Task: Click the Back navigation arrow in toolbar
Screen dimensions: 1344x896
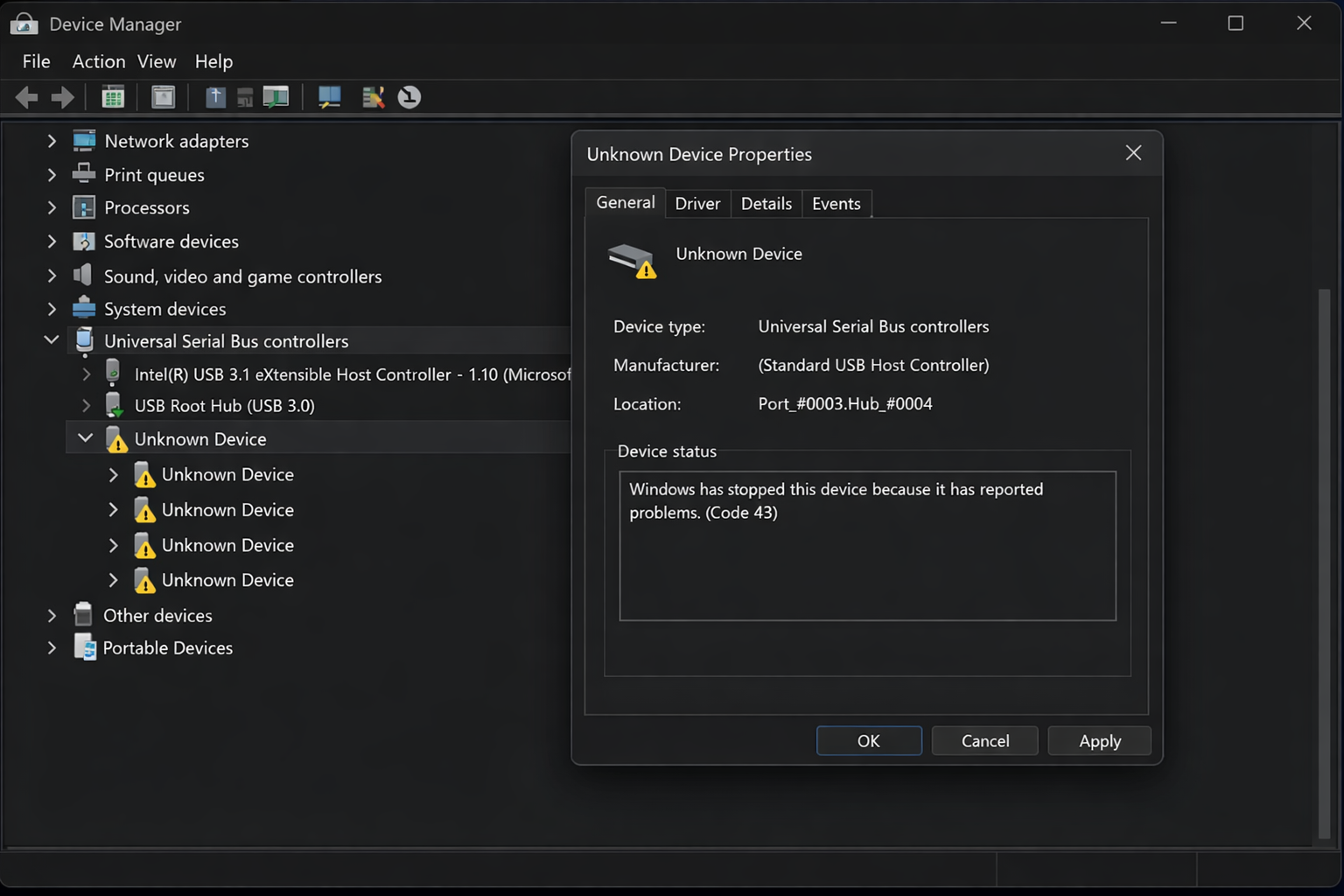Action: click(x=25, y=97)
